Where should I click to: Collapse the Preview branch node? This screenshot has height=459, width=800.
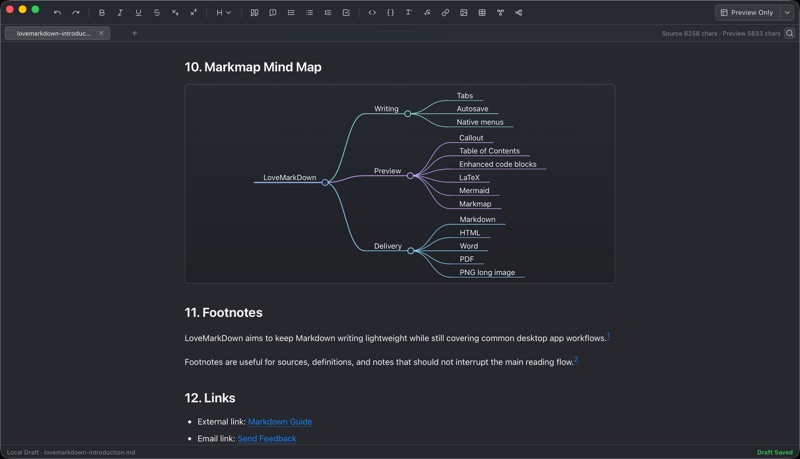[410, 175]
